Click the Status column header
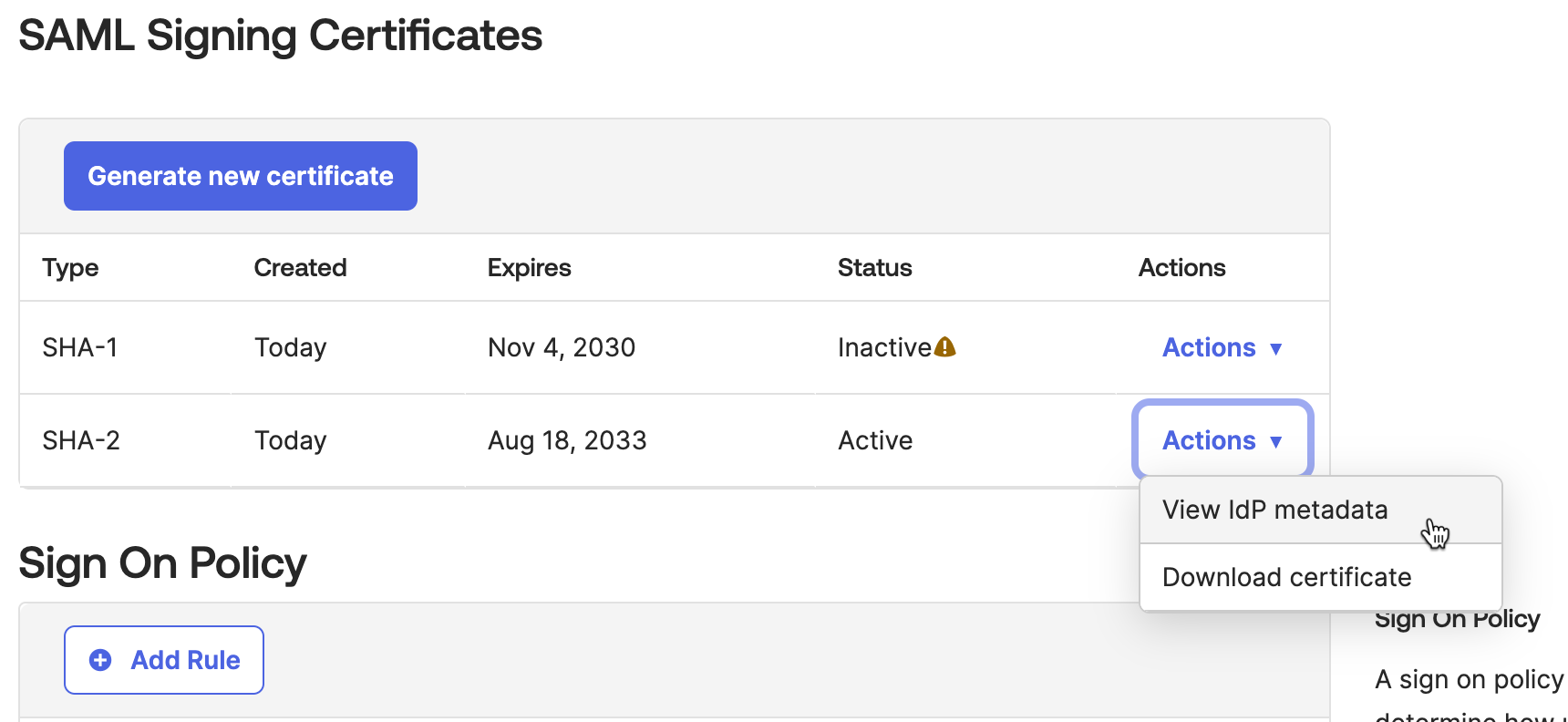Screen dimensions: 1568x722 click(874, 268)
